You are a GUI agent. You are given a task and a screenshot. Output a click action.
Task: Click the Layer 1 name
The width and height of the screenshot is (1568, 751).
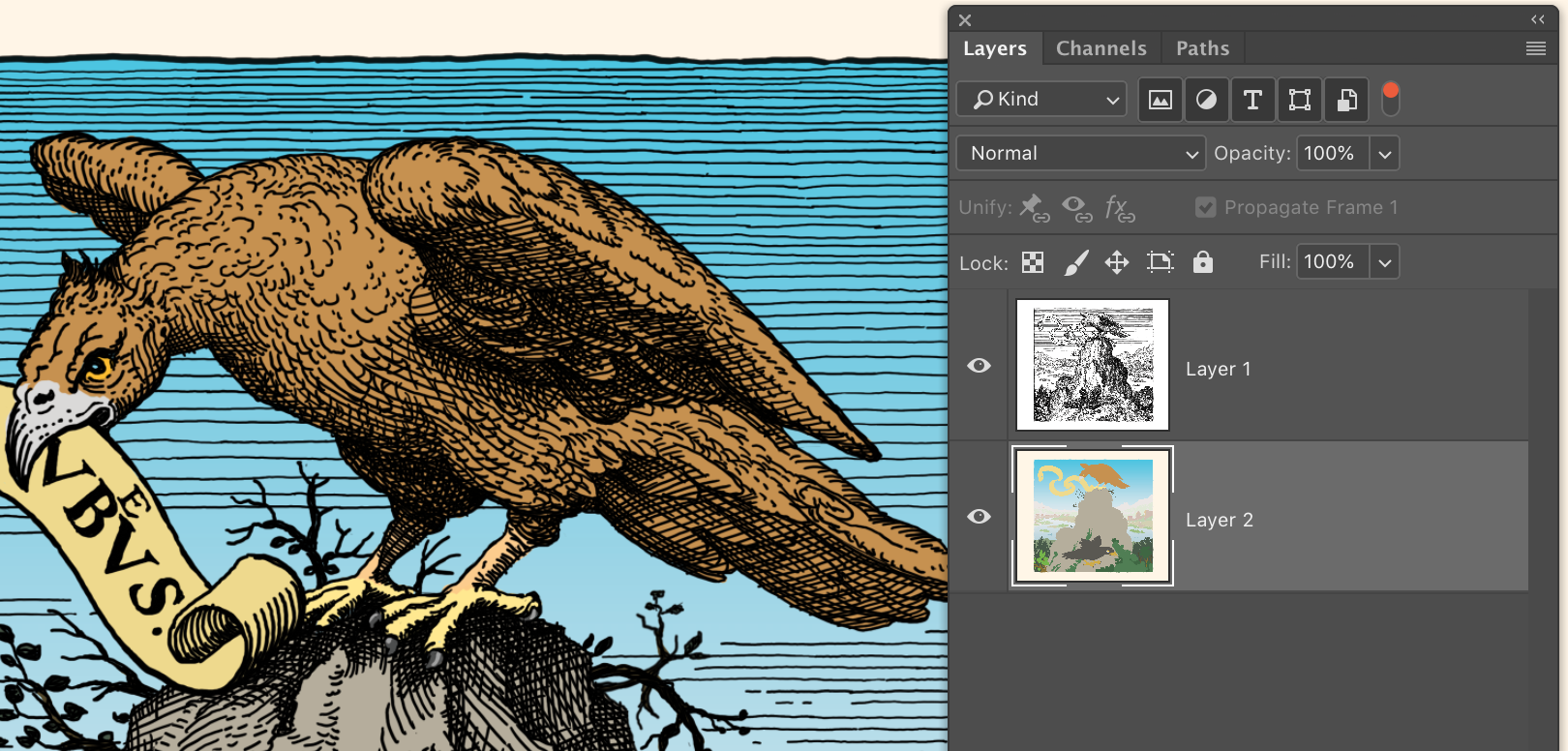click(1219, 369)
